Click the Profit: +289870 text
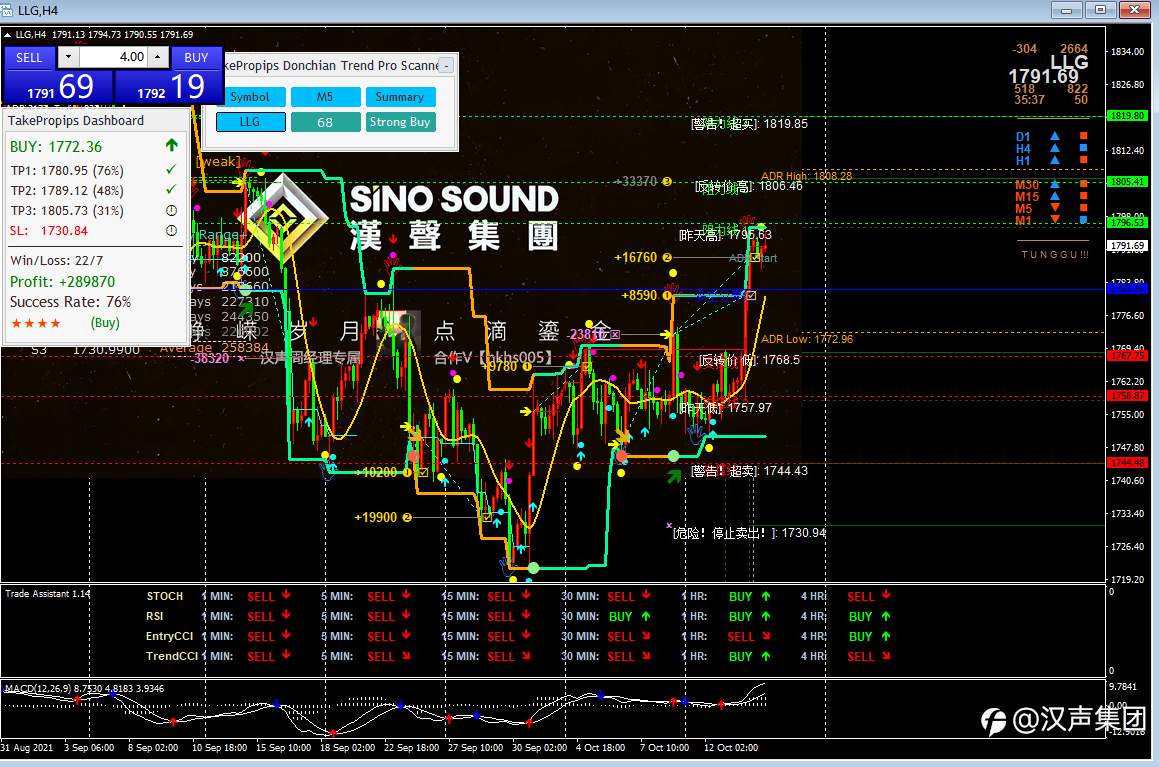 [62, 282]
